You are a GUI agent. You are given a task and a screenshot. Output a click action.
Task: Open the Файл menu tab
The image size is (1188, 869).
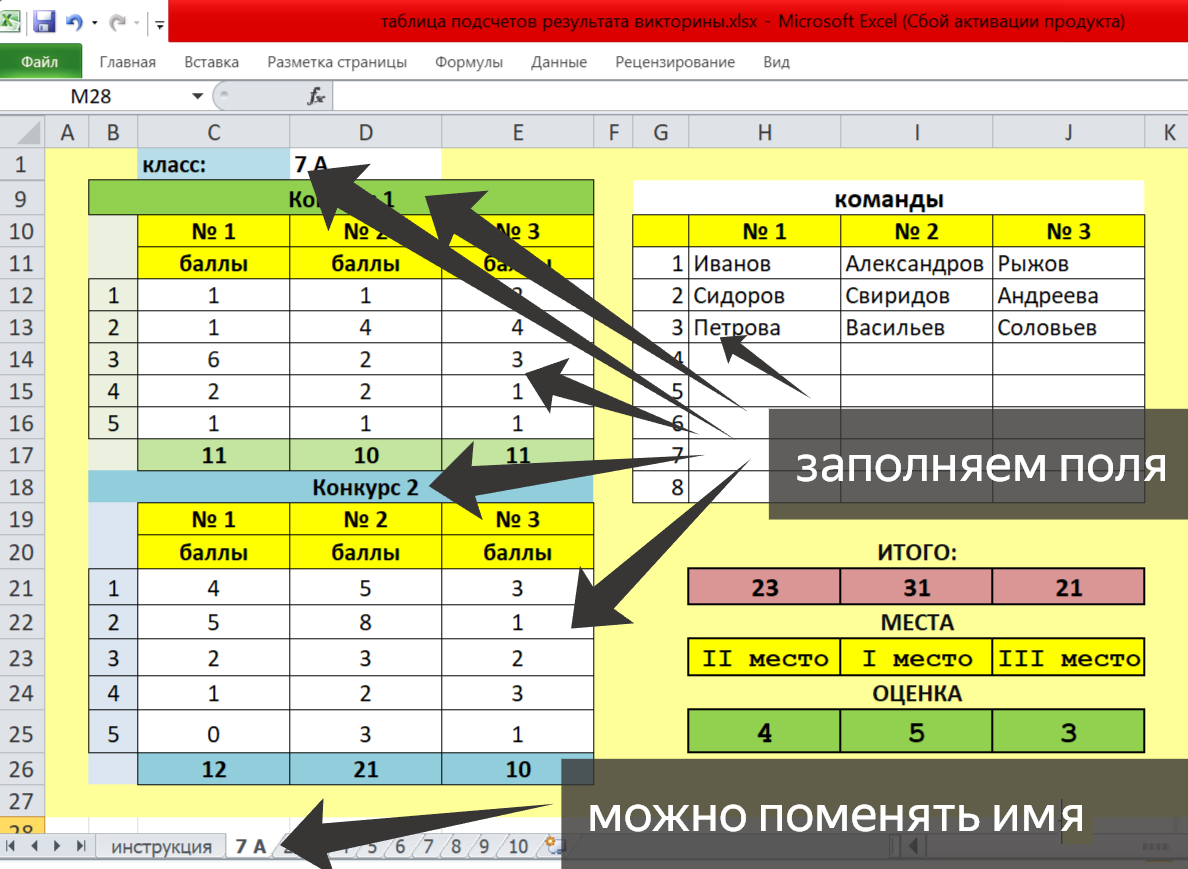(x=40, y=62)
